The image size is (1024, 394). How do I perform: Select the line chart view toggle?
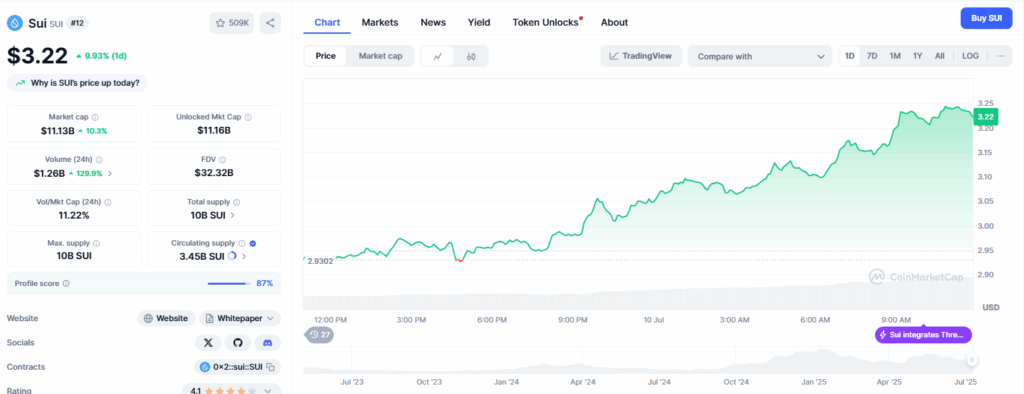tap(438, 56)
